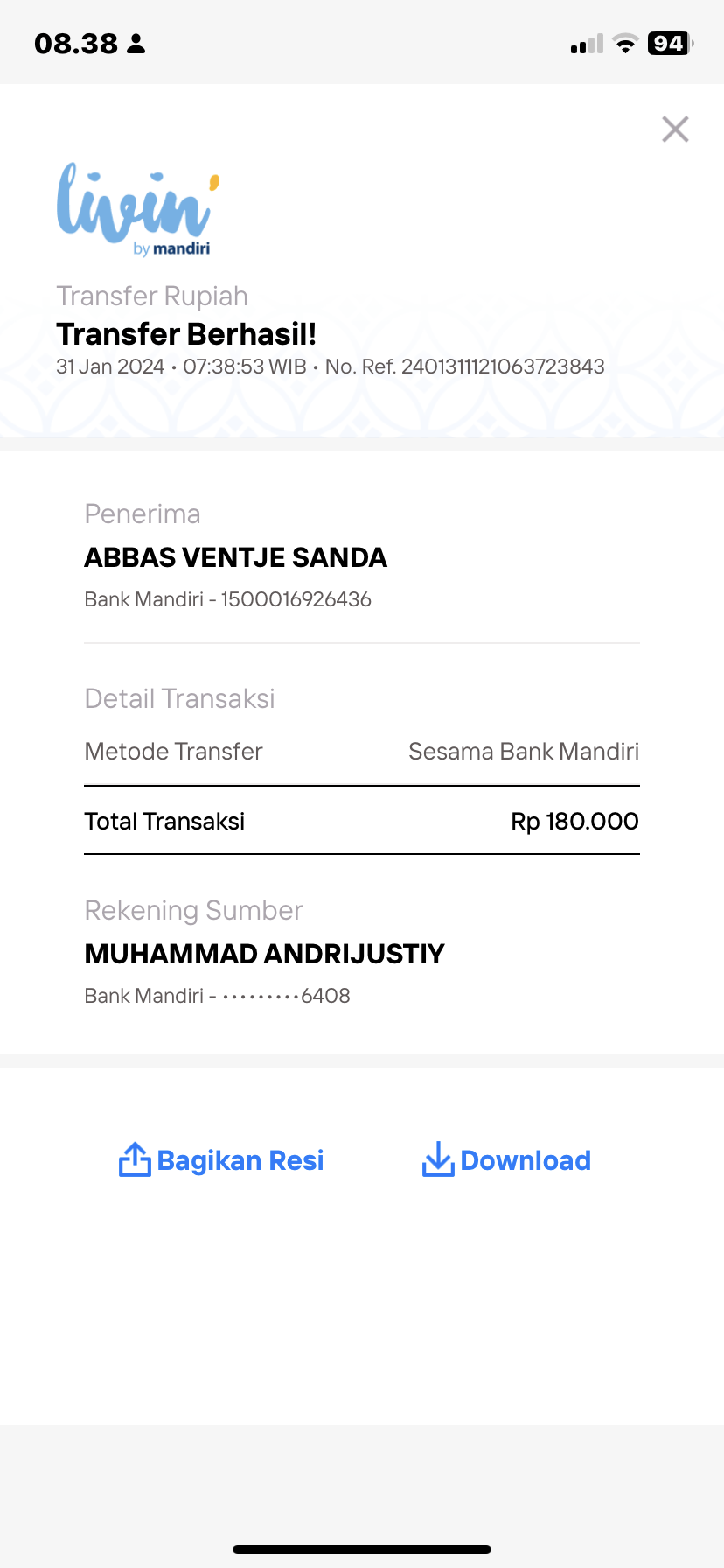Tap the home indicator bar at bottom
The width and height of the screenshot is (724, 1568).
point(362,1549)
